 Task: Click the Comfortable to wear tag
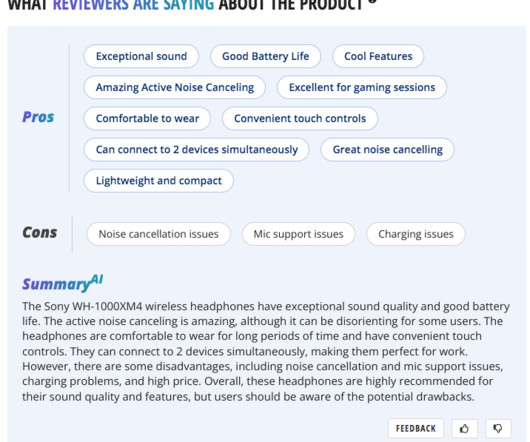(x=147, y=118)
